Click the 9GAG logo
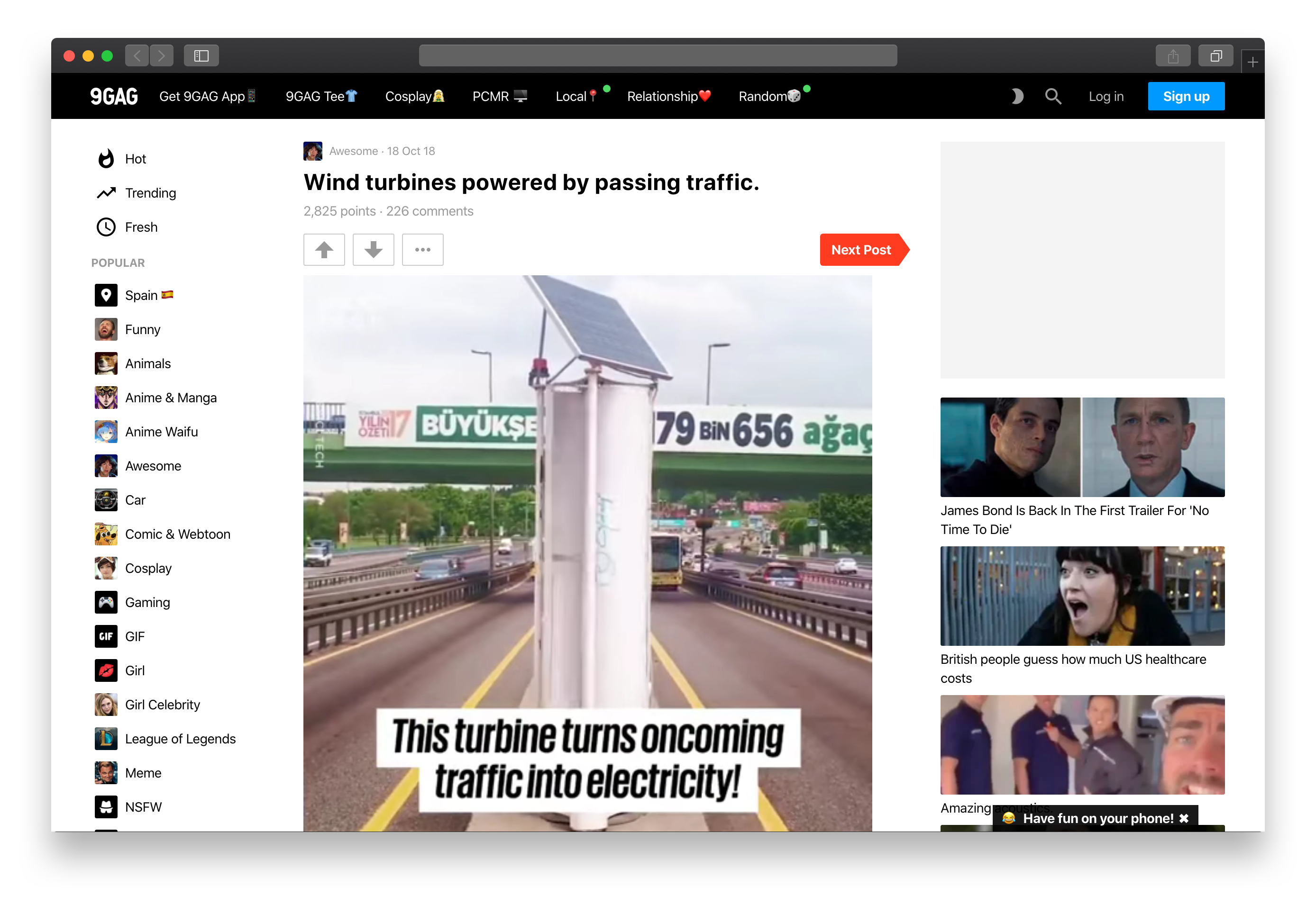The image size is (1316, 905). point(114,96)
